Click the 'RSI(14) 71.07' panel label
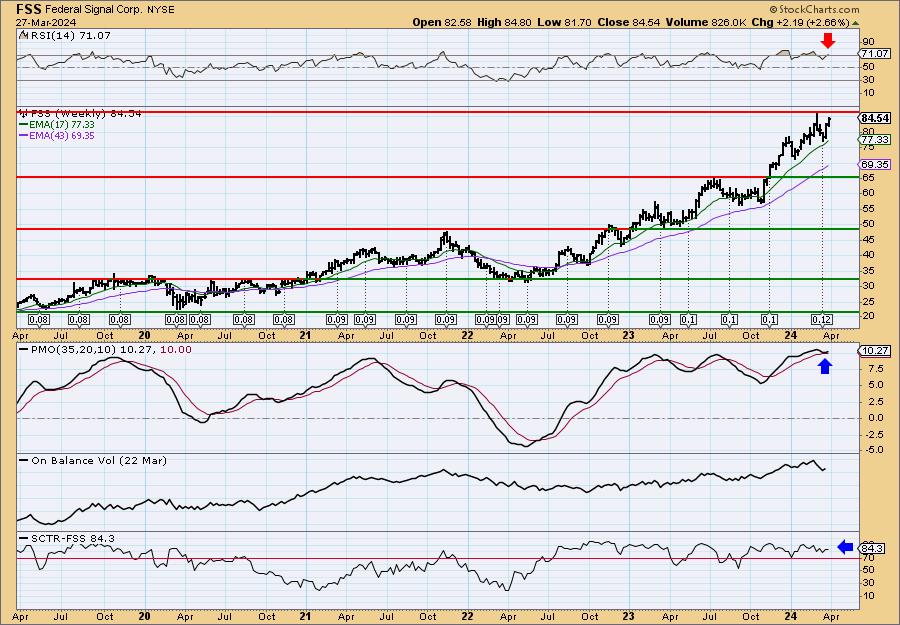The width and height of the screenshot is (900, 625). (69, 36)
